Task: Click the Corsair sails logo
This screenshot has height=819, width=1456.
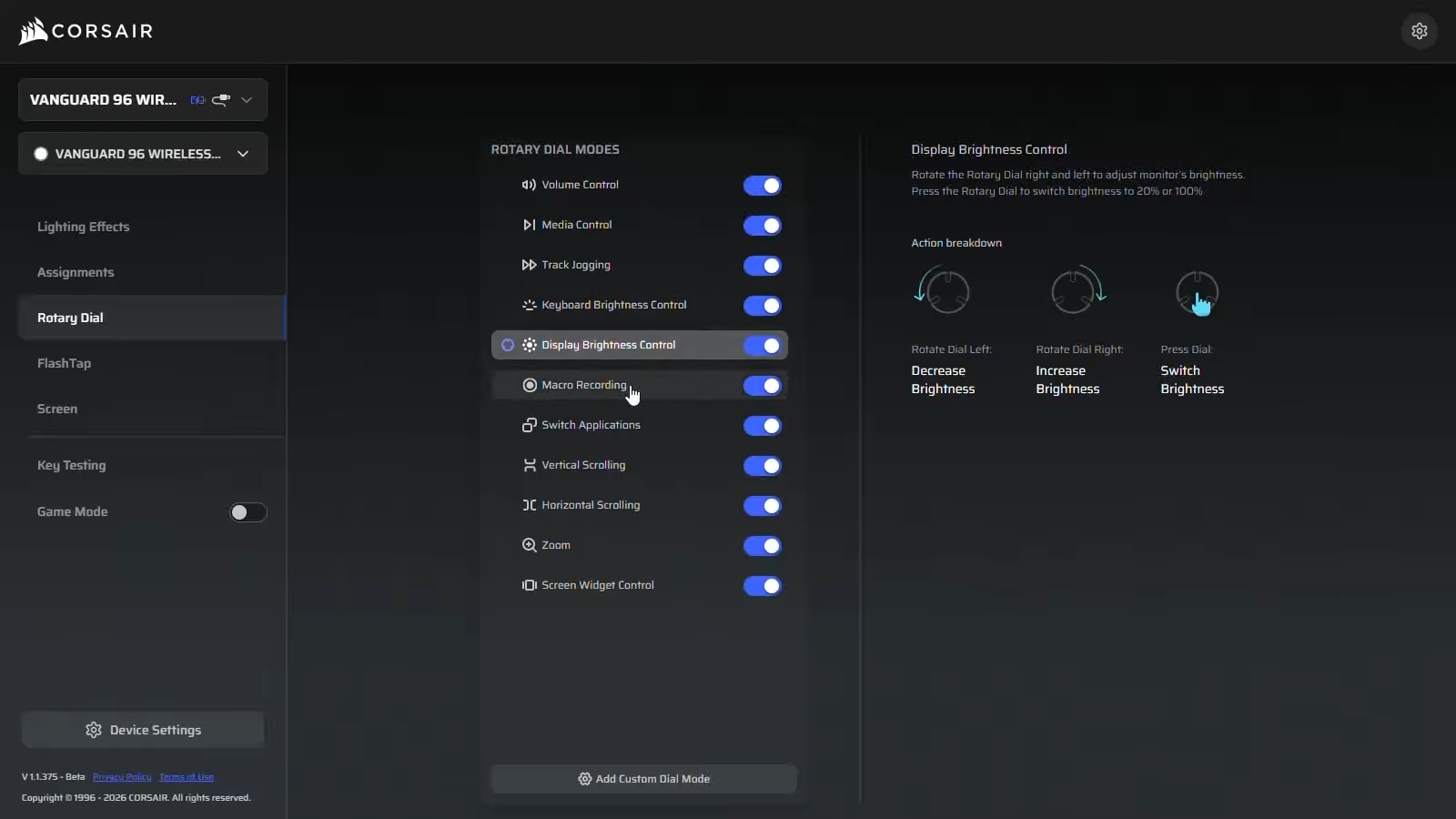Action: [33, 31]
